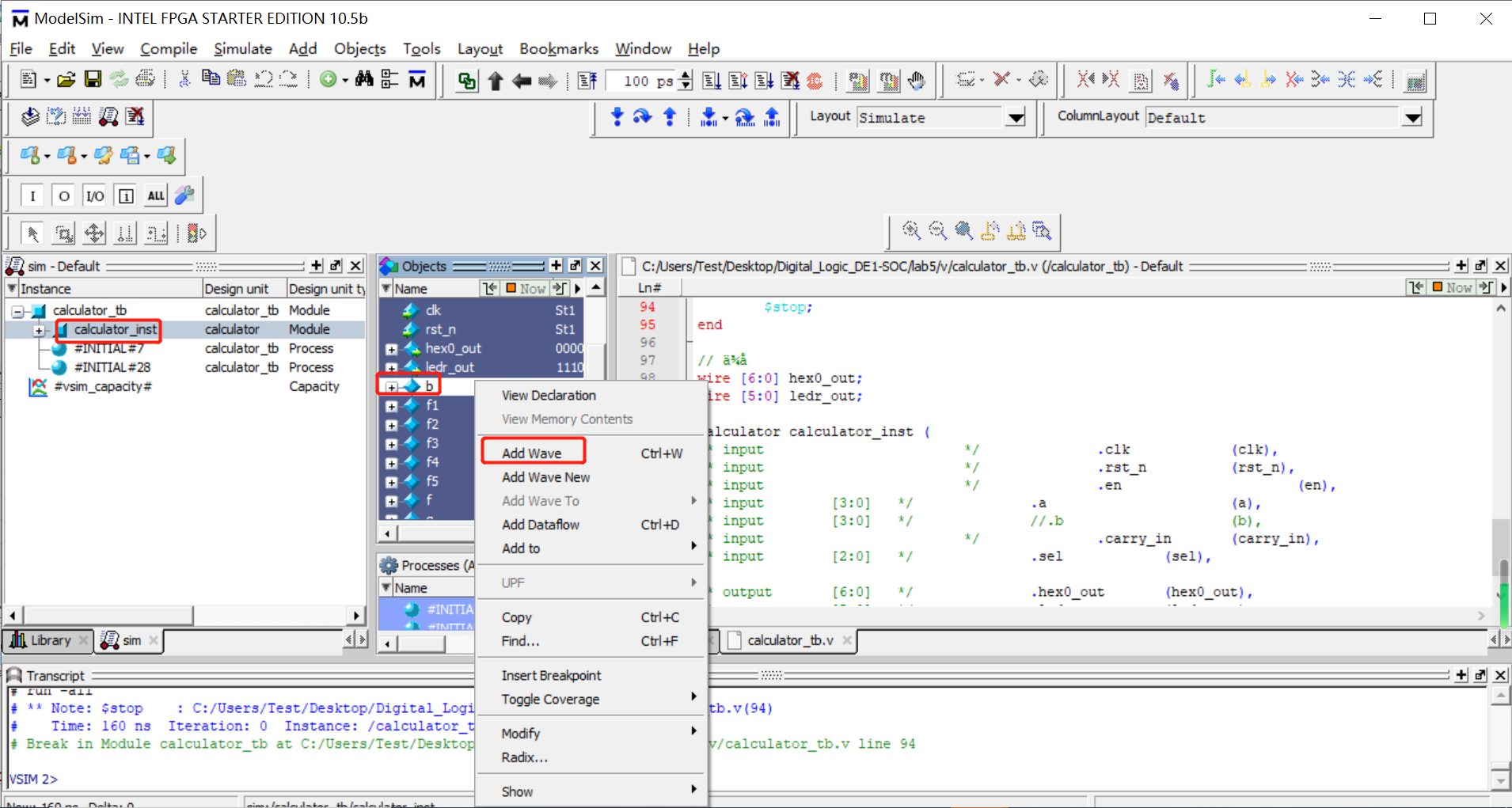This screenshot has height=808, width=1512.
Task: Choose Copy in the context menu
Action: 591,617
